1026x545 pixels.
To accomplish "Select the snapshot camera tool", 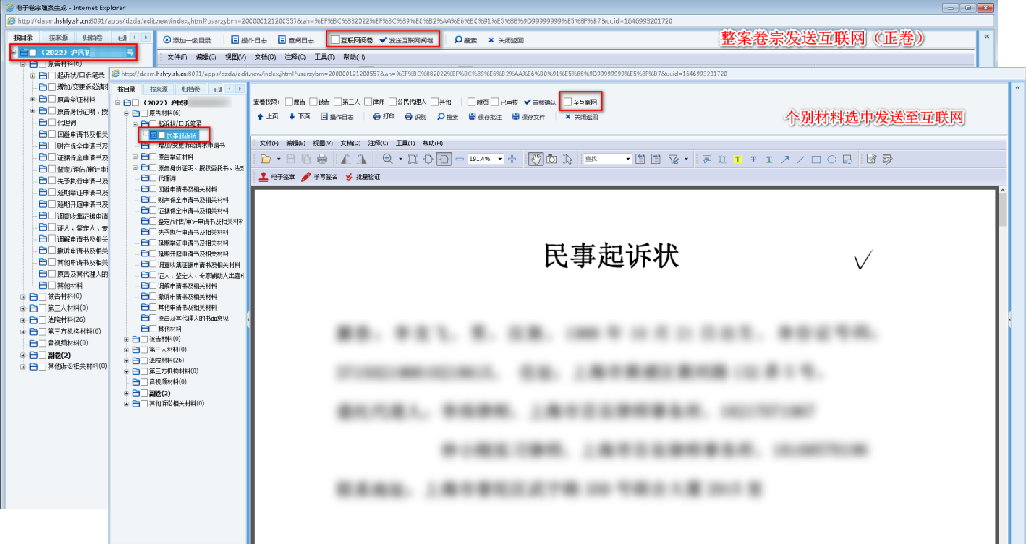I will click(x=552, y=159).
